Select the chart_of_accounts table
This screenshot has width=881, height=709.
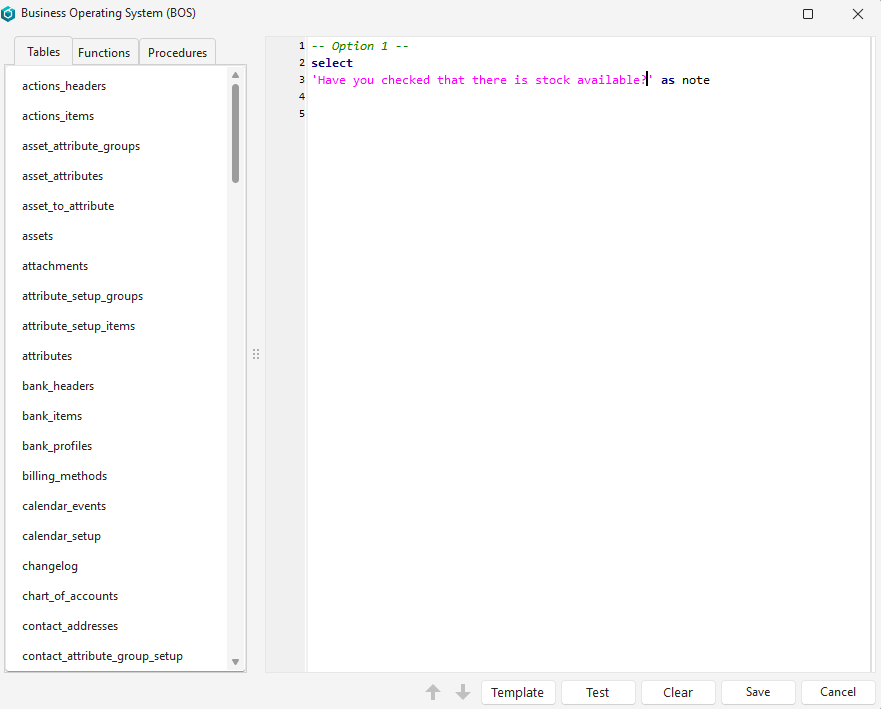click(x=70, y=596)
